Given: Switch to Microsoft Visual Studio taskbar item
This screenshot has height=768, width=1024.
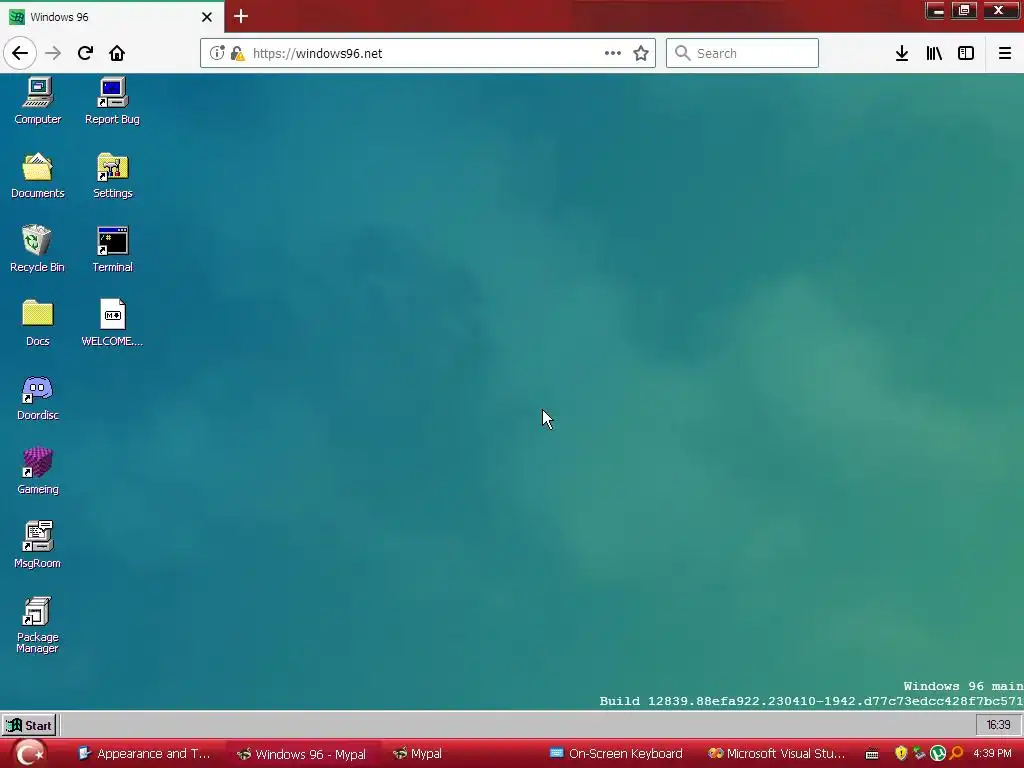Looking at the screenshot, I should pos(776,754).
